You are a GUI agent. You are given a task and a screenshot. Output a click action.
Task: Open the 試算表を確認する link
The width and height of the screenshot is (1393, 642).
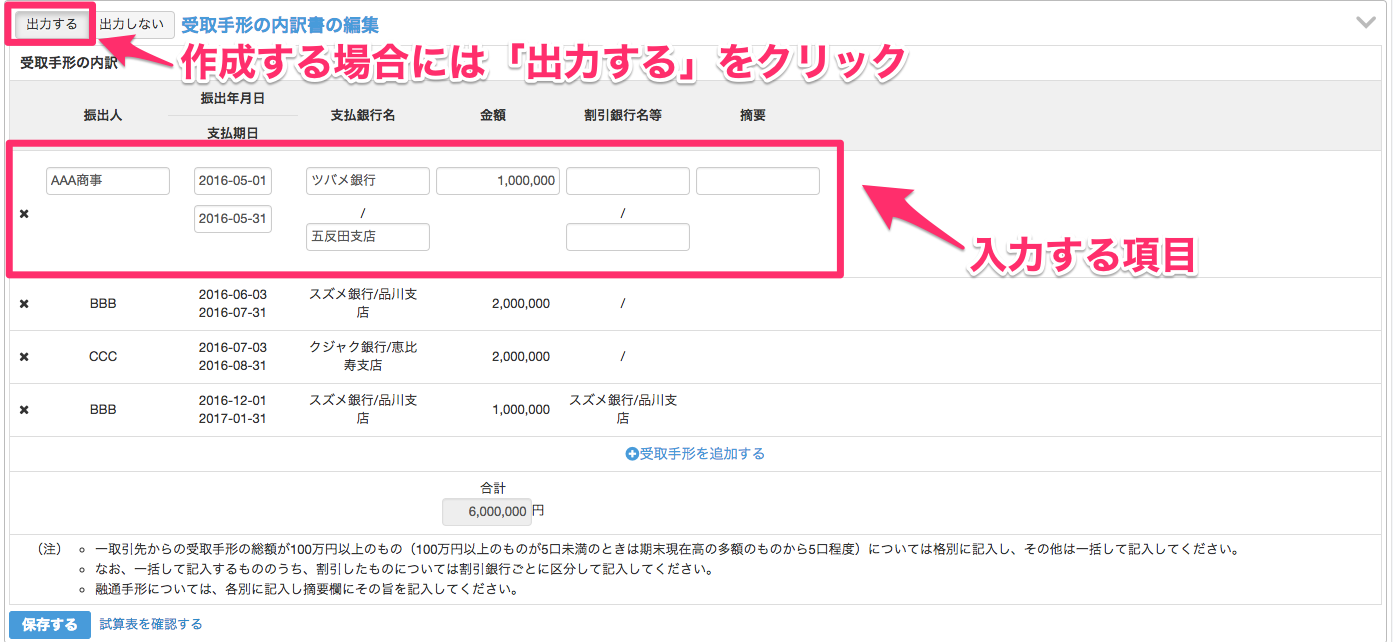(x=151, y=624)
